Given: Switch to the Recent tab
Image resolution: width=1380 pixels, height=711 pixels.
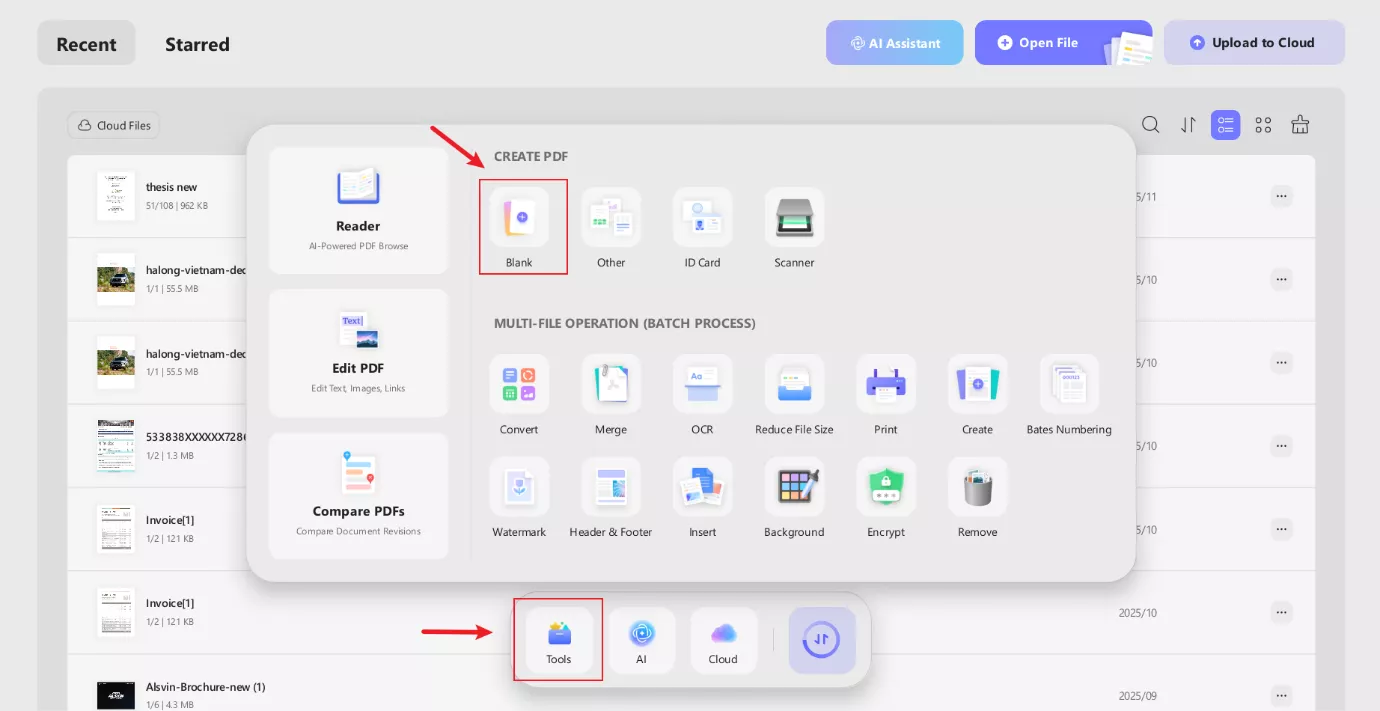Looking at the screenshot, I should (x=86, y=43).
